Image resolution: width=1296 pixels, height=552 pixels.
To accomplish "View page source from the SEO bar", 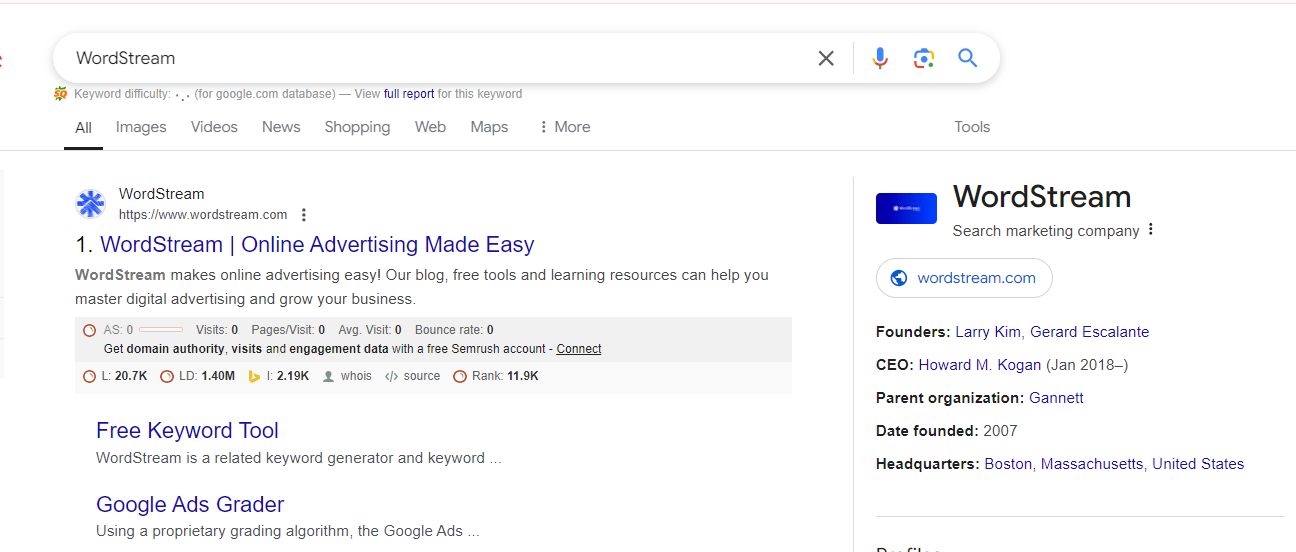I will pyautogui.click(x=413, y=377).
